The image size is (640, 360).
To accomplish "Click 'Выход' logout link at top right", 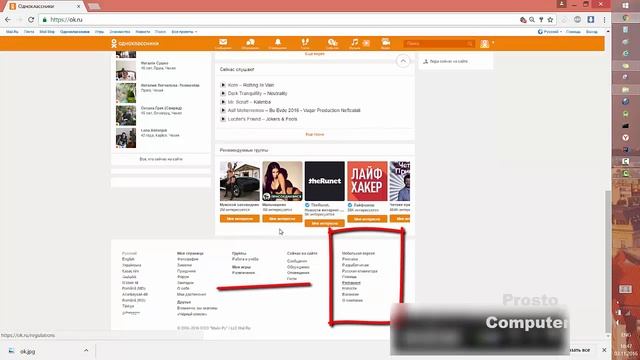I will [592, 31].
